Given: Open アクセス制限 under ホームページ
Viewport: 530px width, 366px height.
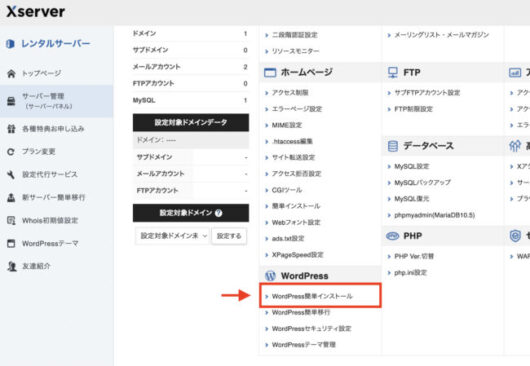Looking at the screenshot, I should (x=290, y=93).
